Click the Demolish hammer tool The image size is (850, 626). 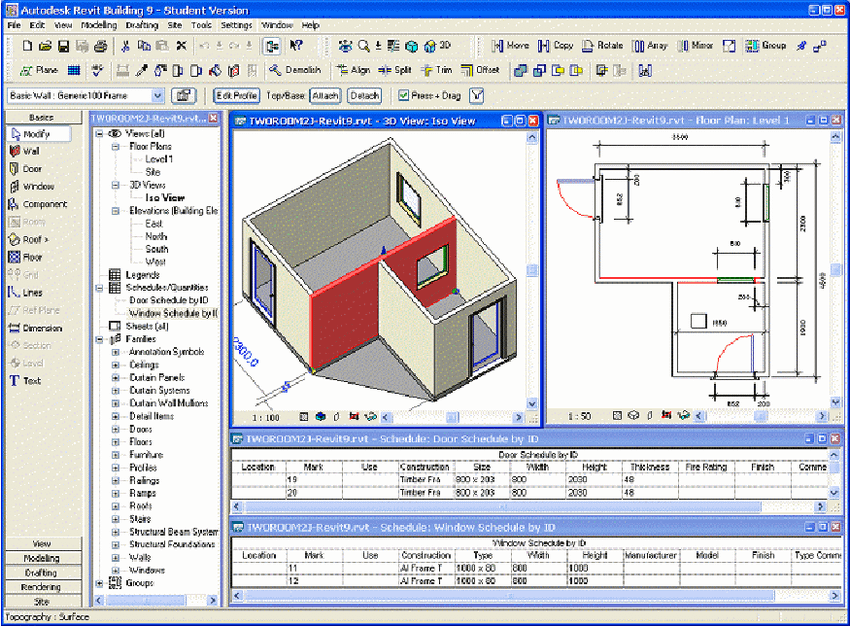pos(295,70)
